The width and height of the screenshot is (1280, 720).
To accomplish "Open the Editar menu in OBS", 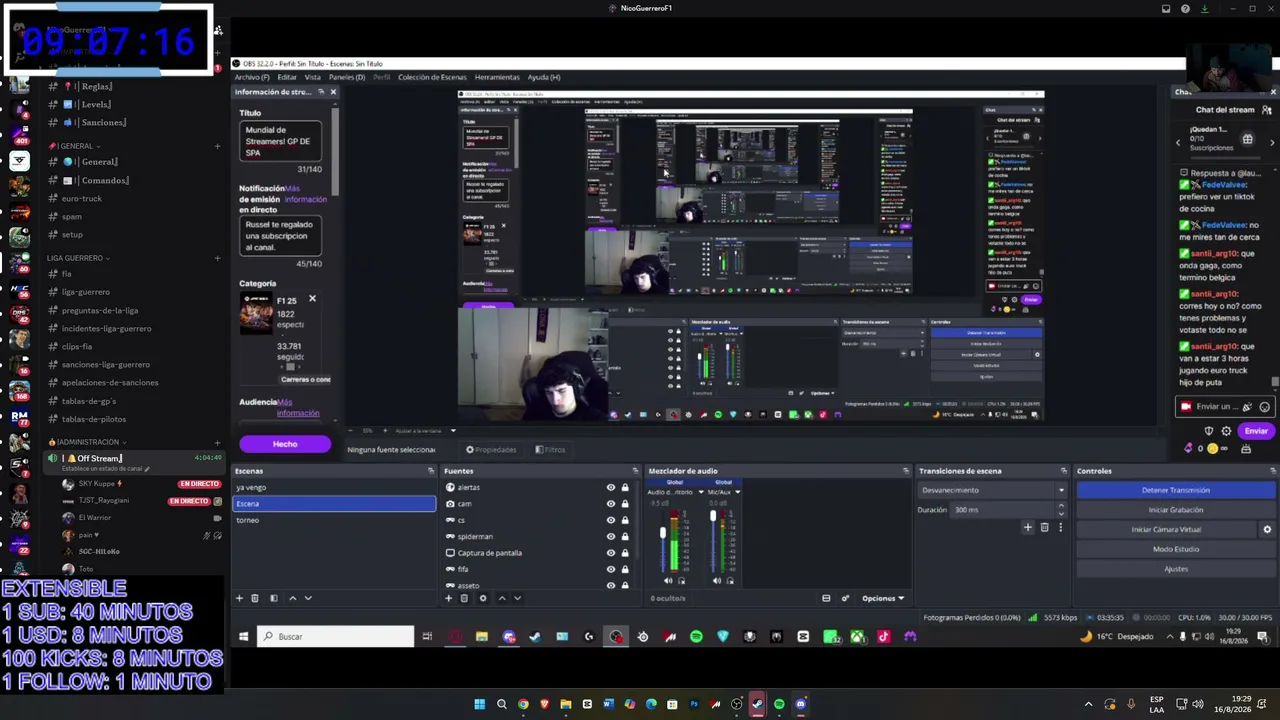I will (287, 77).
